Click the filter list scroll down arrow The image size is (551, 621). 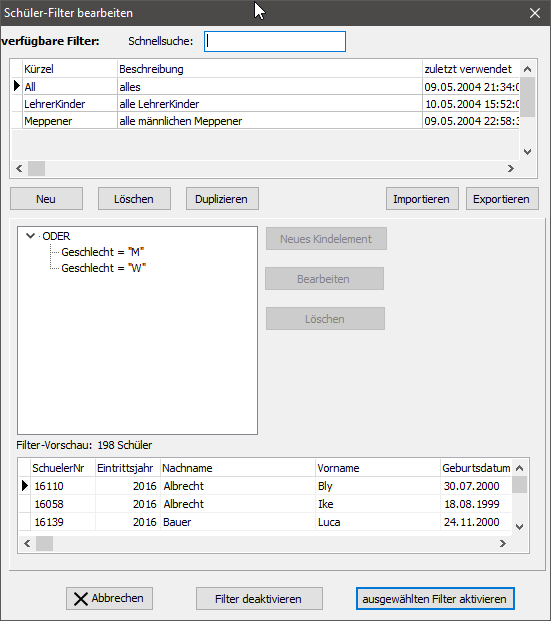[527, 152]
